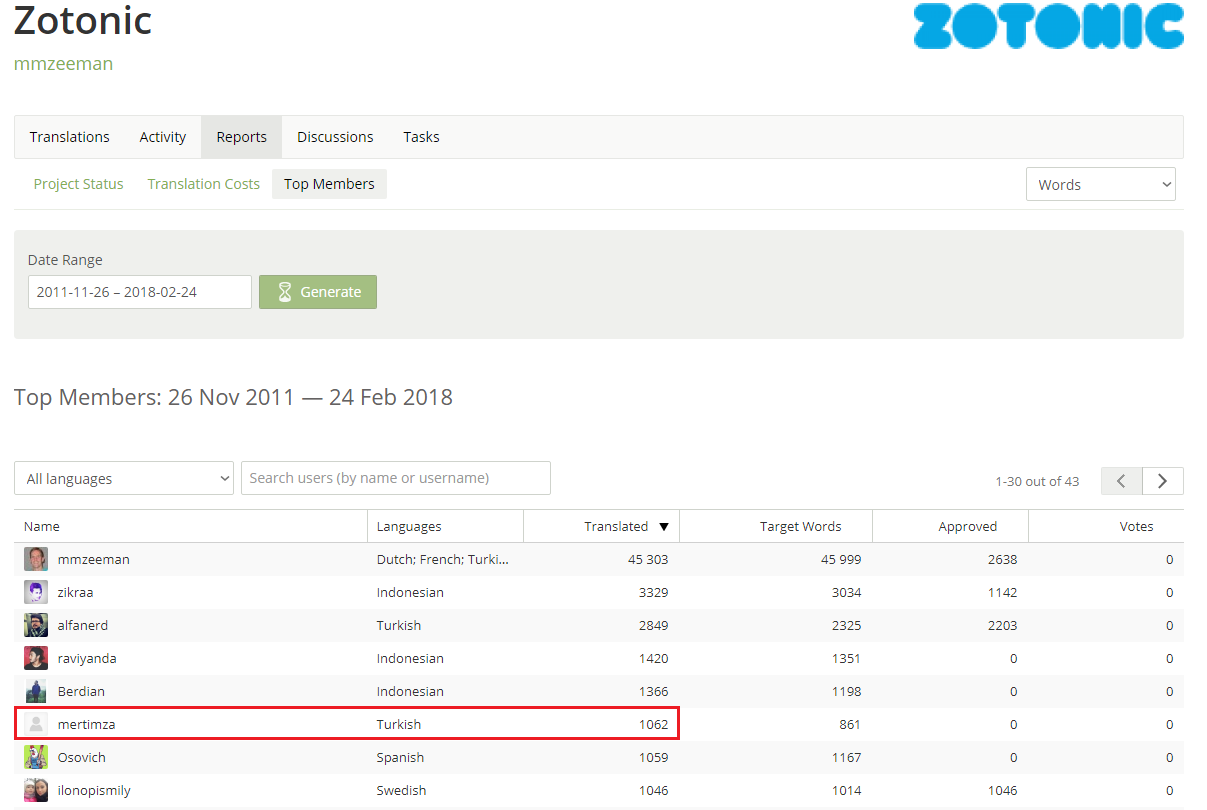Image resolution: width=1207 pixels, height=810 pixels.
Task: Open member alfanerd in the list
Action: coord(83,625)
